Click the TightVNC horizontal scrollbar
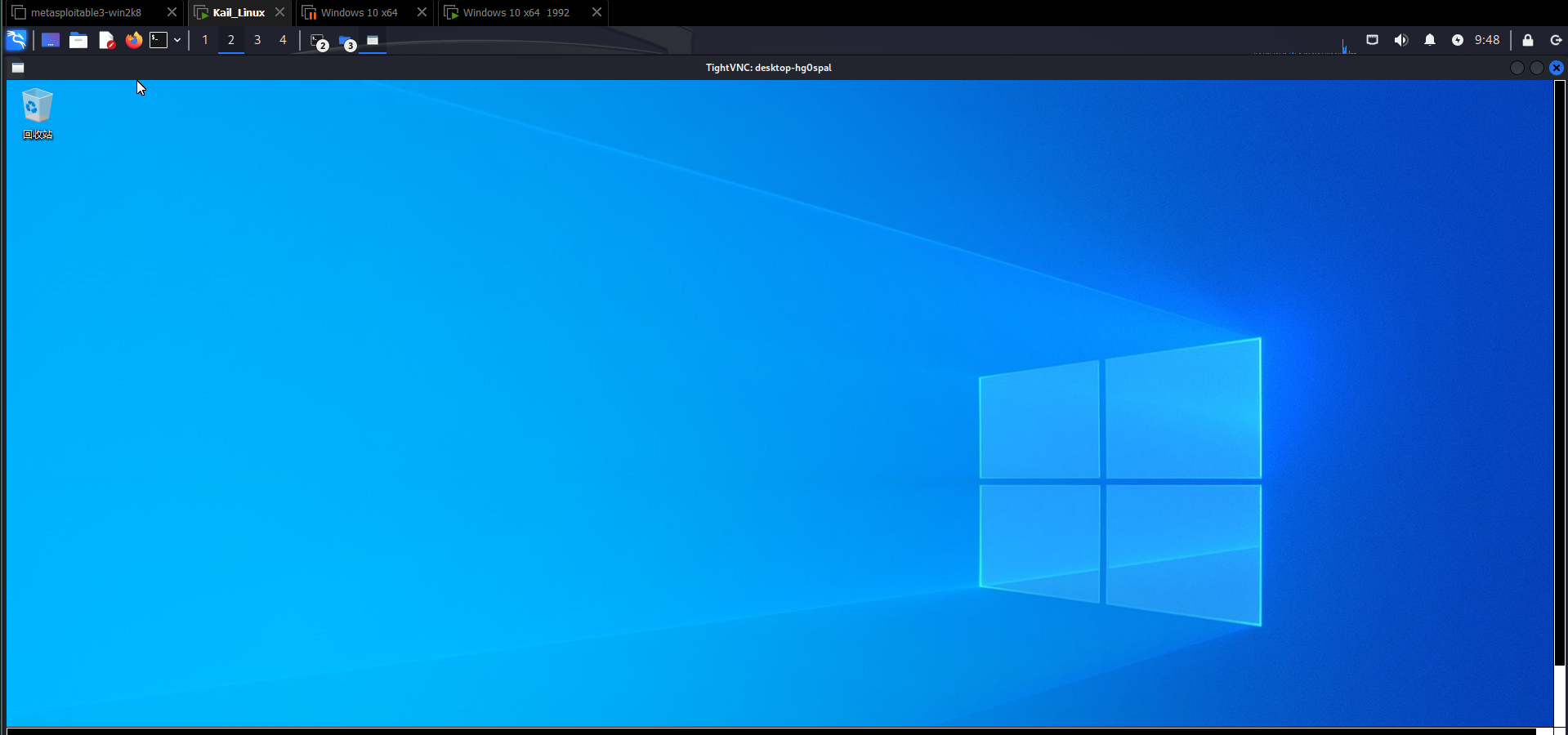1568x735 pixels. (x=771, y=731)
